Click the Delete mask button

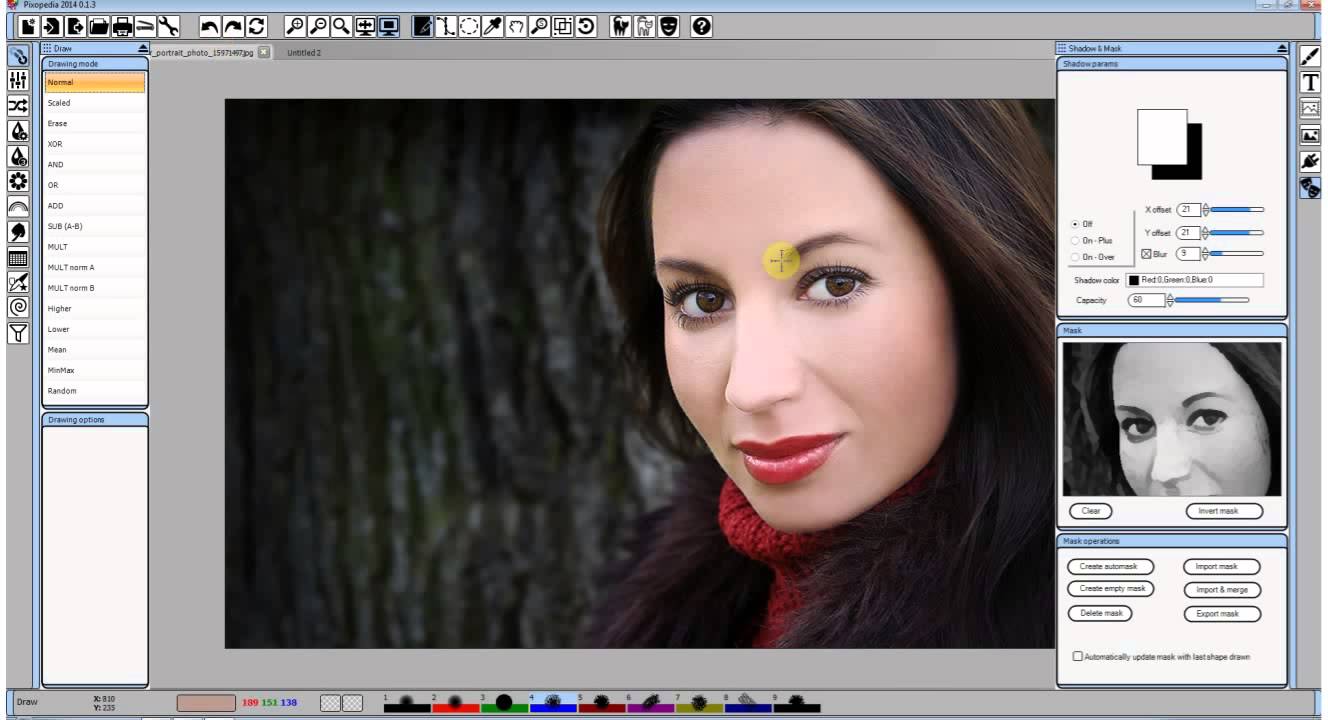(x=1100, y=613)
